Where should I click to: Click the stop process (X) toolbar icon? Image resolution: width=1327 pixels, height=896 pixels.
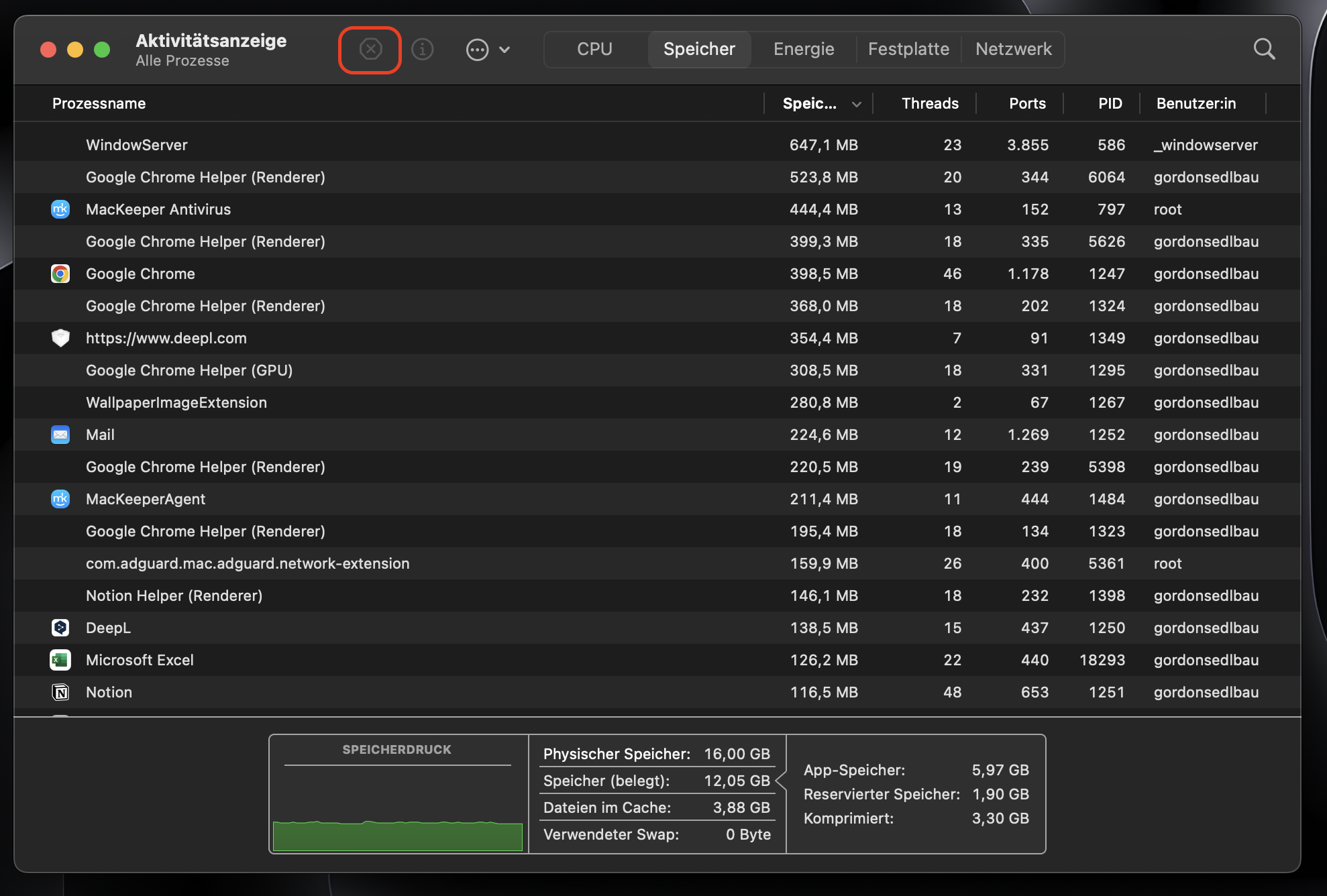click(x=370, y=49)
